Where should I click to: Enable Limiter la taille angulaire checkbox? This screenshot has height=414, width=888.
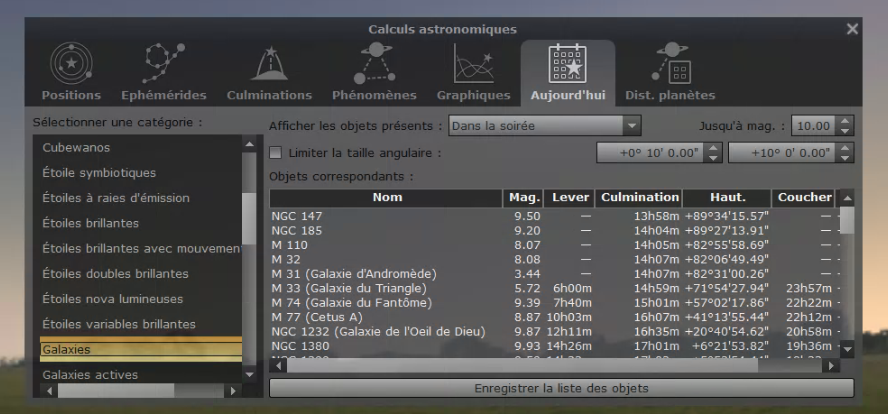(x=275, y=153)
